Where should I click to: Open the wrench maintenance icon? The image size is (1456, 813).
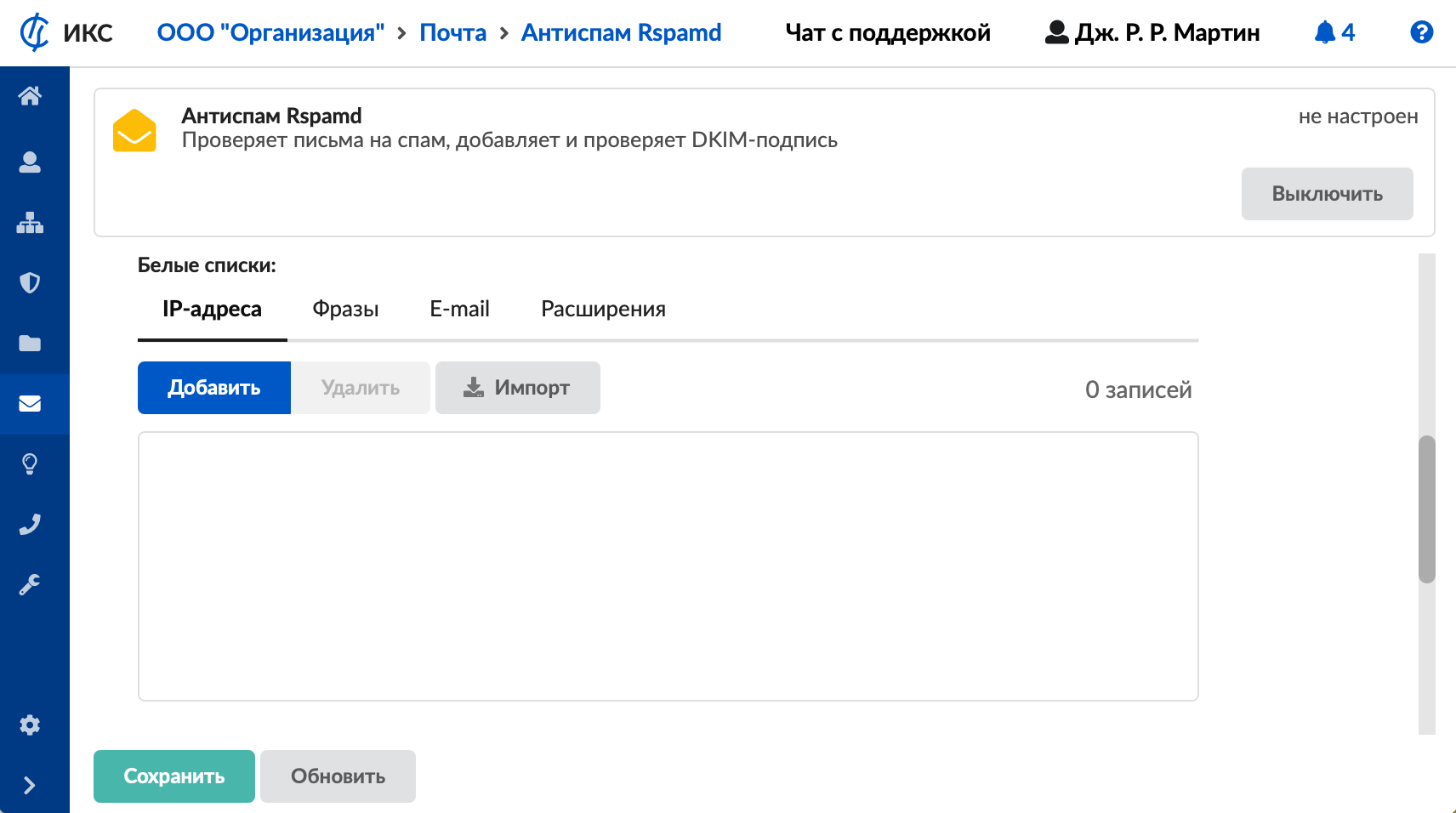tap(30, 584)
